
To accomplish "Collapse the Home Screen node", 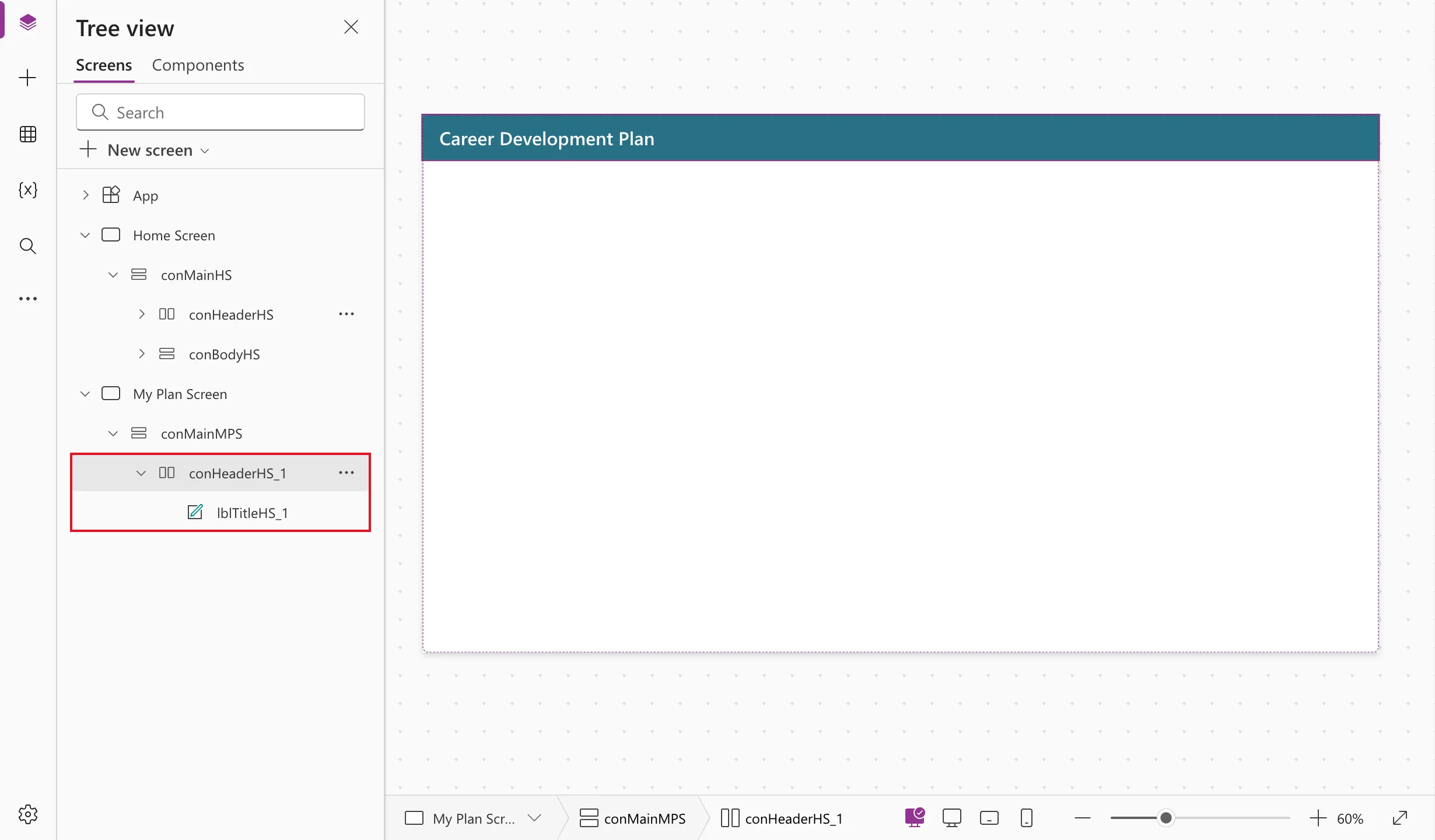I will tap(85, 235).
